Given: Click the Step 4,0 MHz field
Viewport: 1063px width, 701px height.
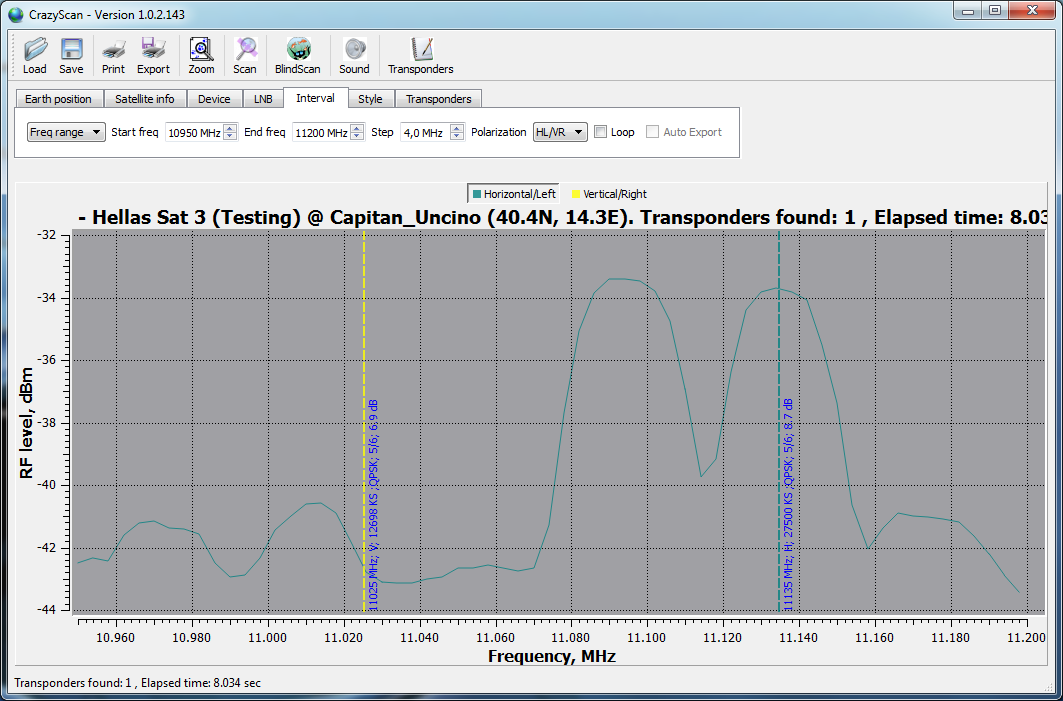Looking at the screenshot, I should coord(425,132).
